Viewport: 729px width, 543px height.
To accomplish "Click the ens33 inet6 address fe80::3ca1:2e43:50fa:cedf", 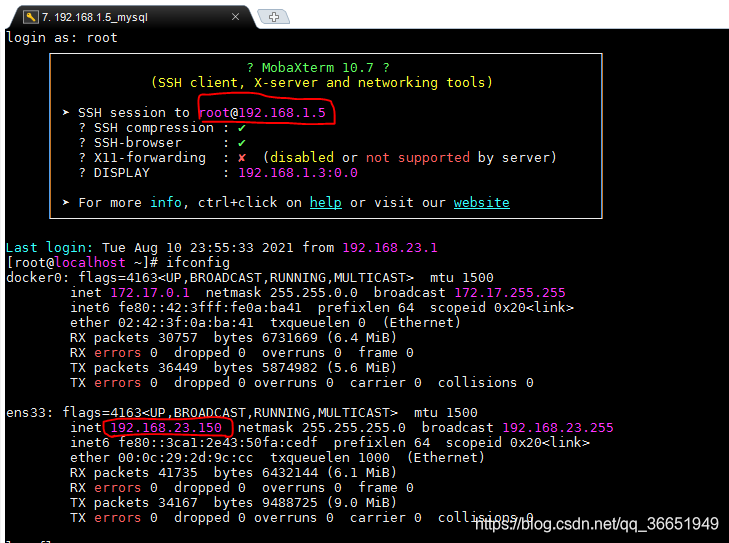I will point(218,443).
